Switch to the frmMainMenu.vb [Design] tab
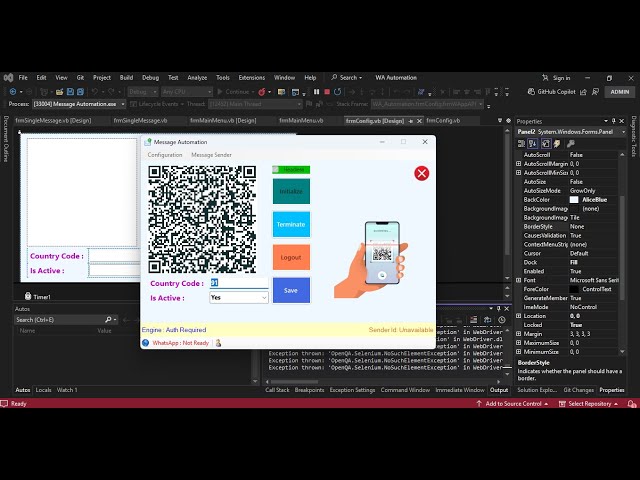The width and height of the screenshot is (640, 480). 223,121
